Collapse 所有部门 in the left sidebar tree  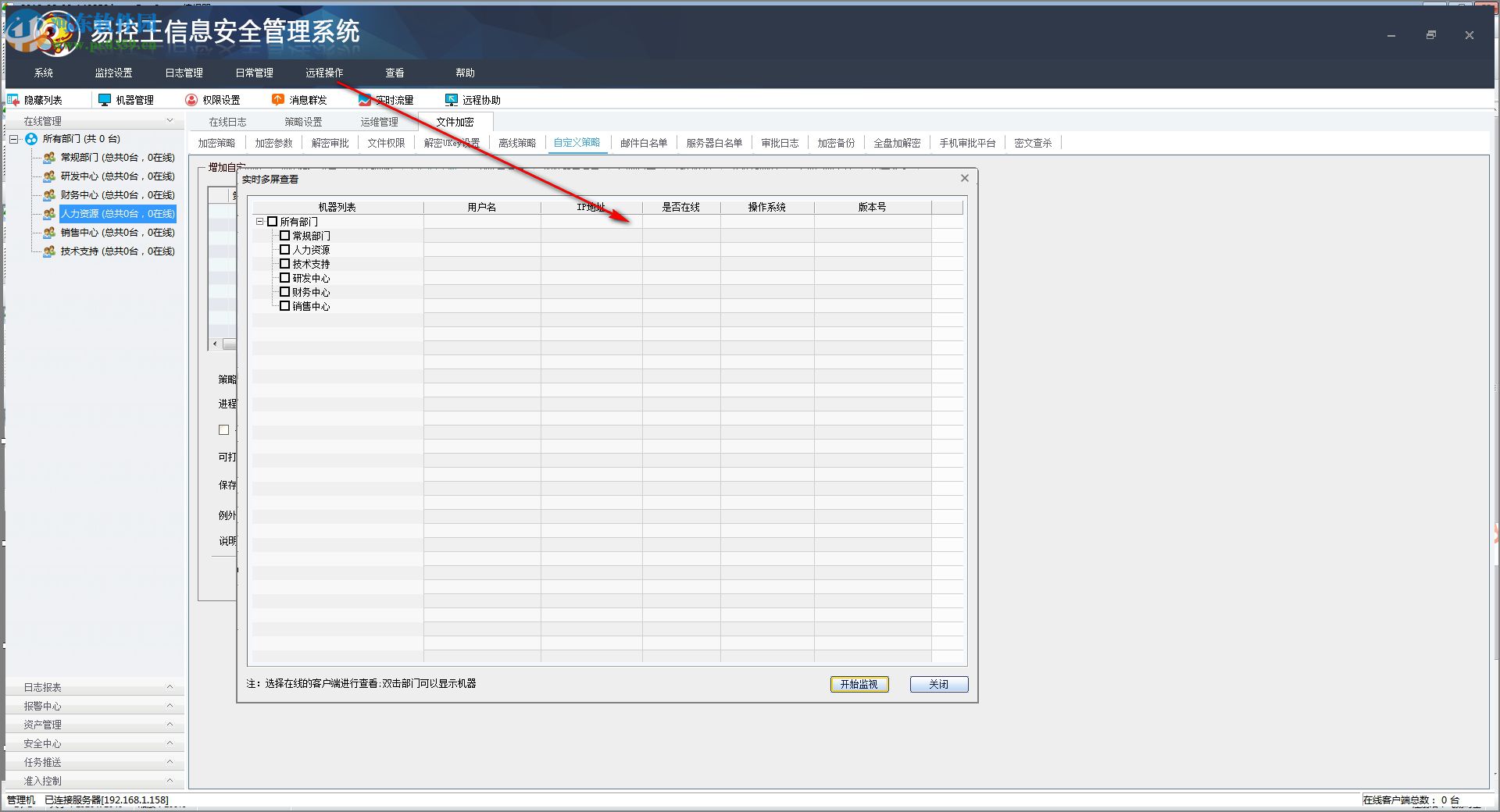[13, 139]
